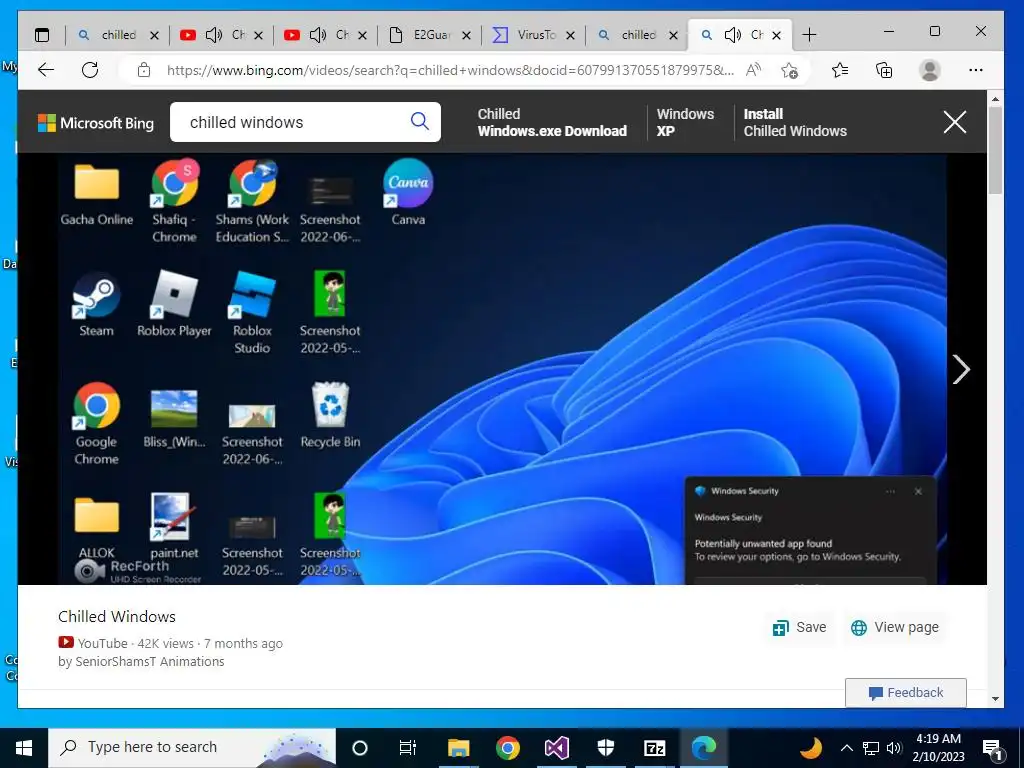Open Read aloud icon in address bar

753,70
